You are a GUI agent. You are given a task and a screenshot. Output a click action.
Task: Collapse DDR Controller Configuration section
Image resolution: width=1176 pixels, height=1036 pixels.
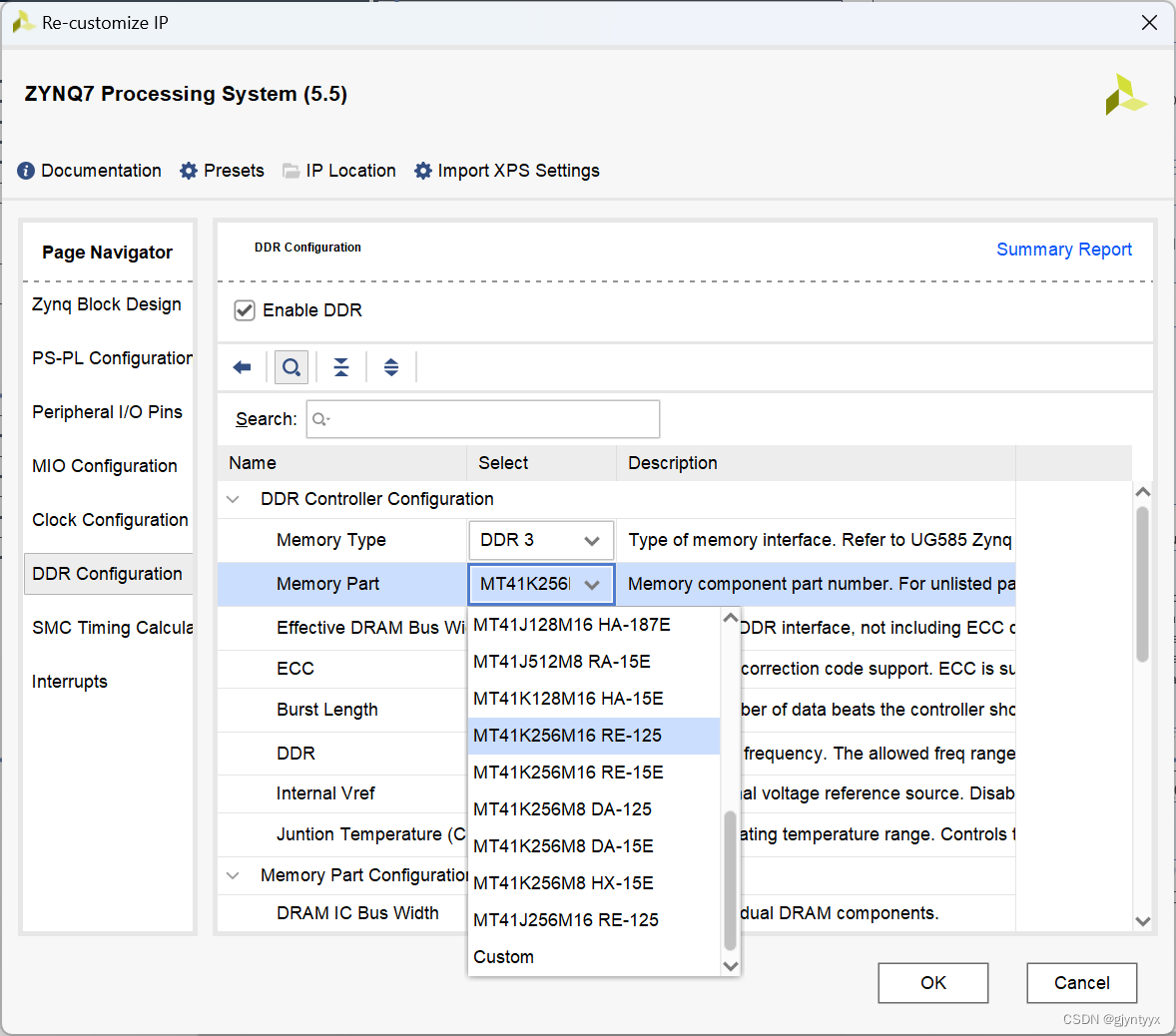(234, 499)
